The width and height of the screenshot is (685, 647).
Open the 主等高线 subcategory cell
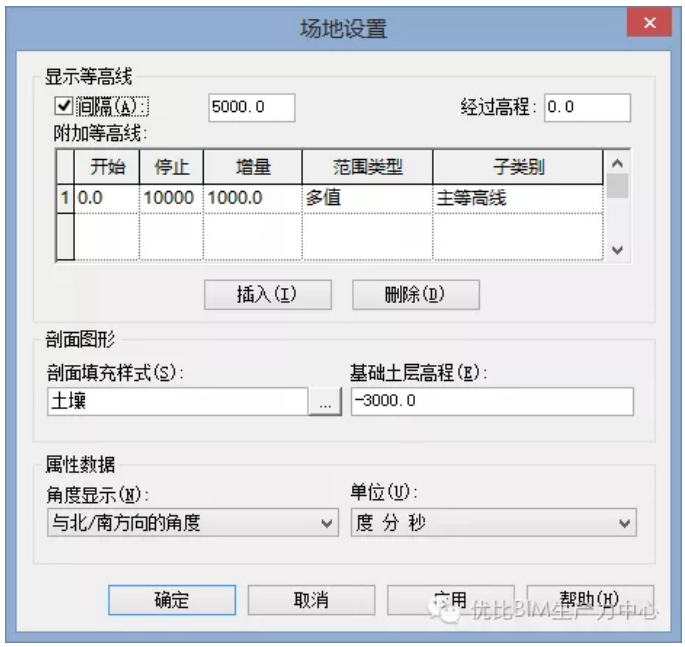(518, 198)
